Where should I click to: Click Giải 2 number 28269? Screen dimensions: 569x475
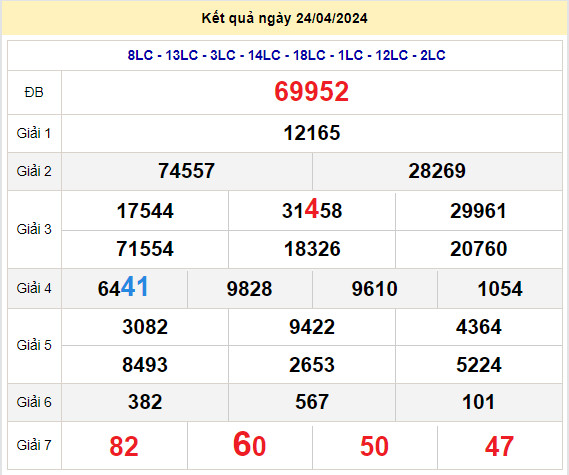(437, 171)
